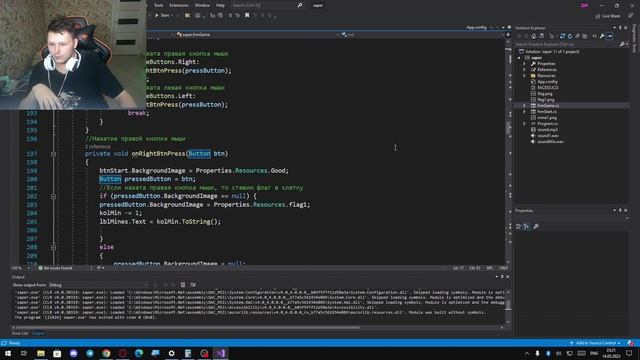Expand Program.cs node

click(524, 124)
